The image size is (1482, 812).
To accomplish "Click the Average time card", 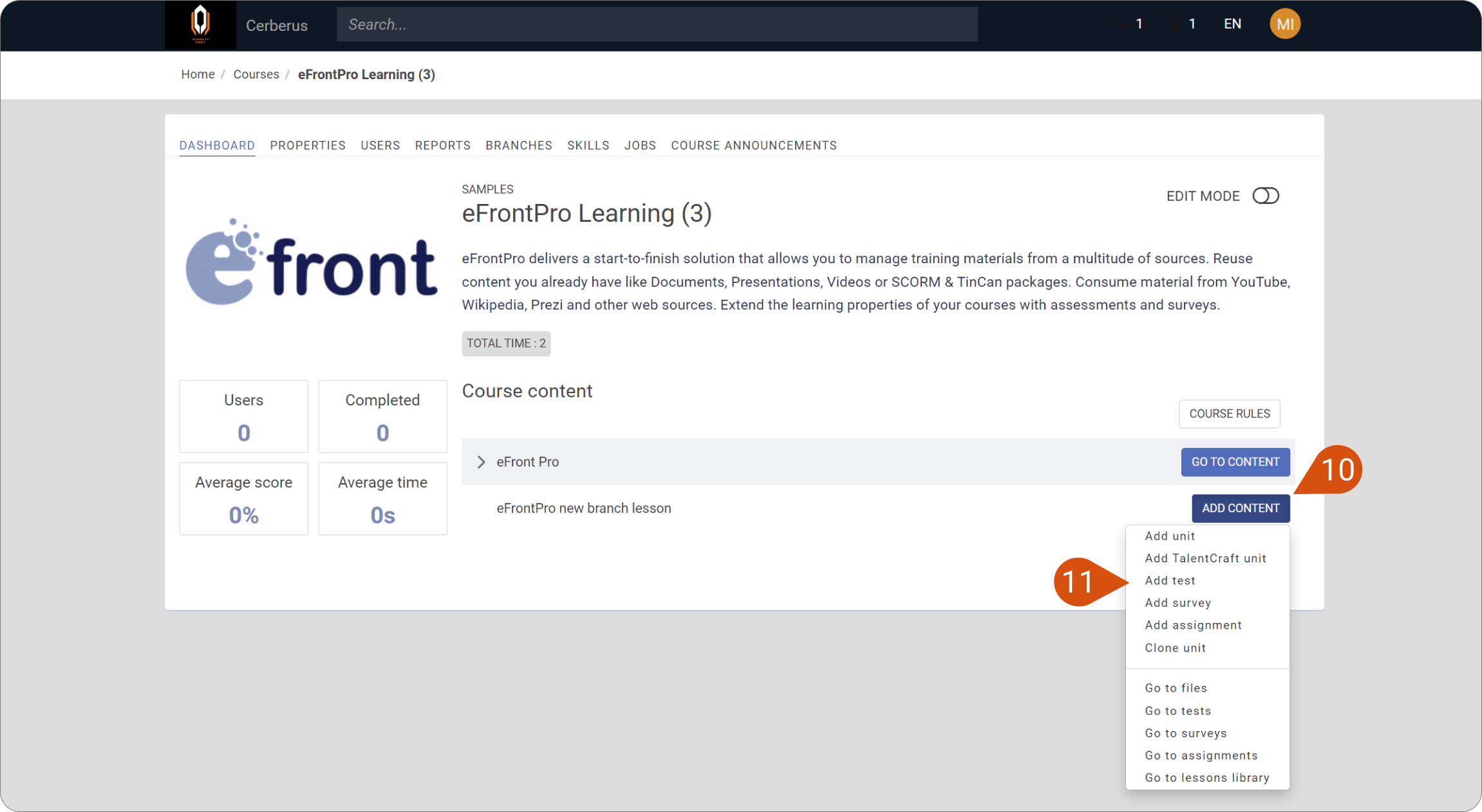I will point(383,499).
